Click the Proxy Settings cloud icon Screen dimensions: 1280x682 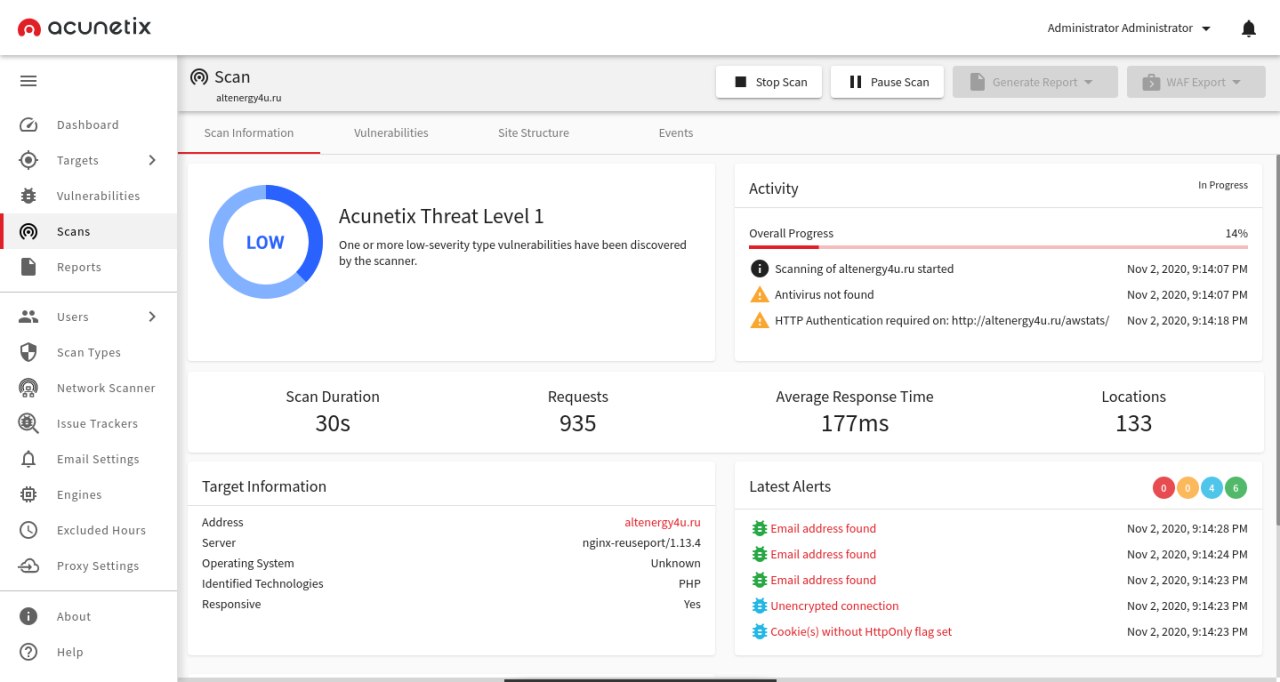point(28,566)
